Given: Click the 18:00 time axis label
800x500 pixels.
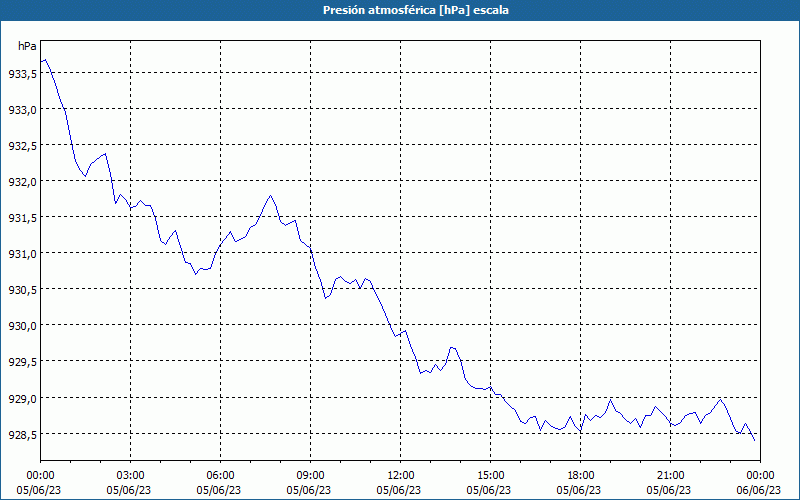Looking at the screenshot, I should pyautogui.click(x=581, y=476).
